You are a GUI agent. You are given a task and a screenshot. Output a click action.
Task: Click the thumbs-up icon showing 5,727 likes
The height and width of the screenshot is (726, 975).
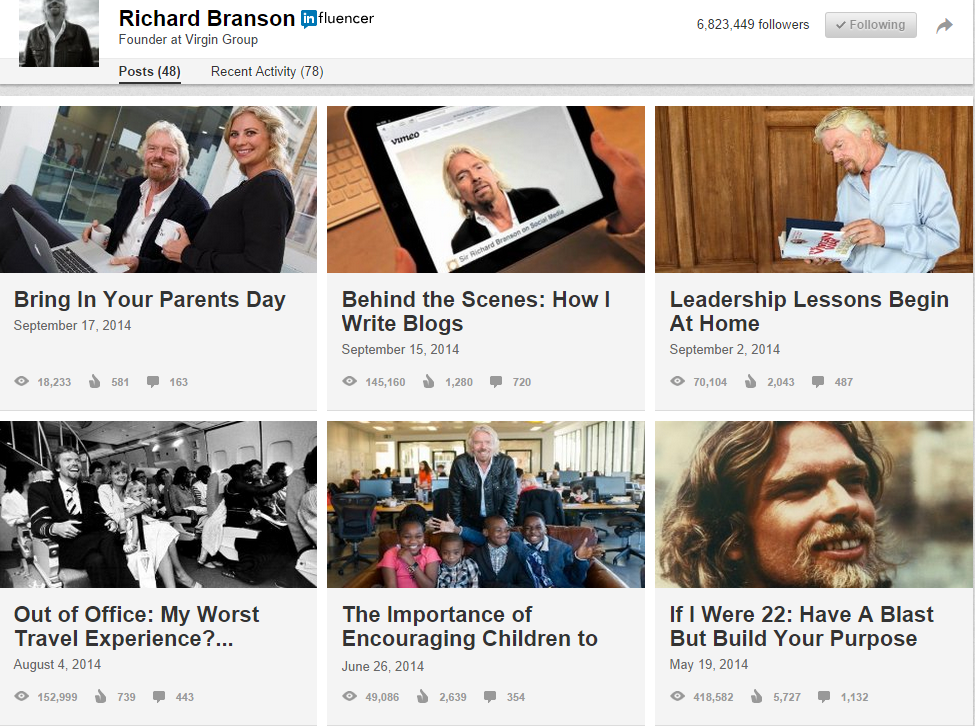pyautogui.click(x=756, y=696)
